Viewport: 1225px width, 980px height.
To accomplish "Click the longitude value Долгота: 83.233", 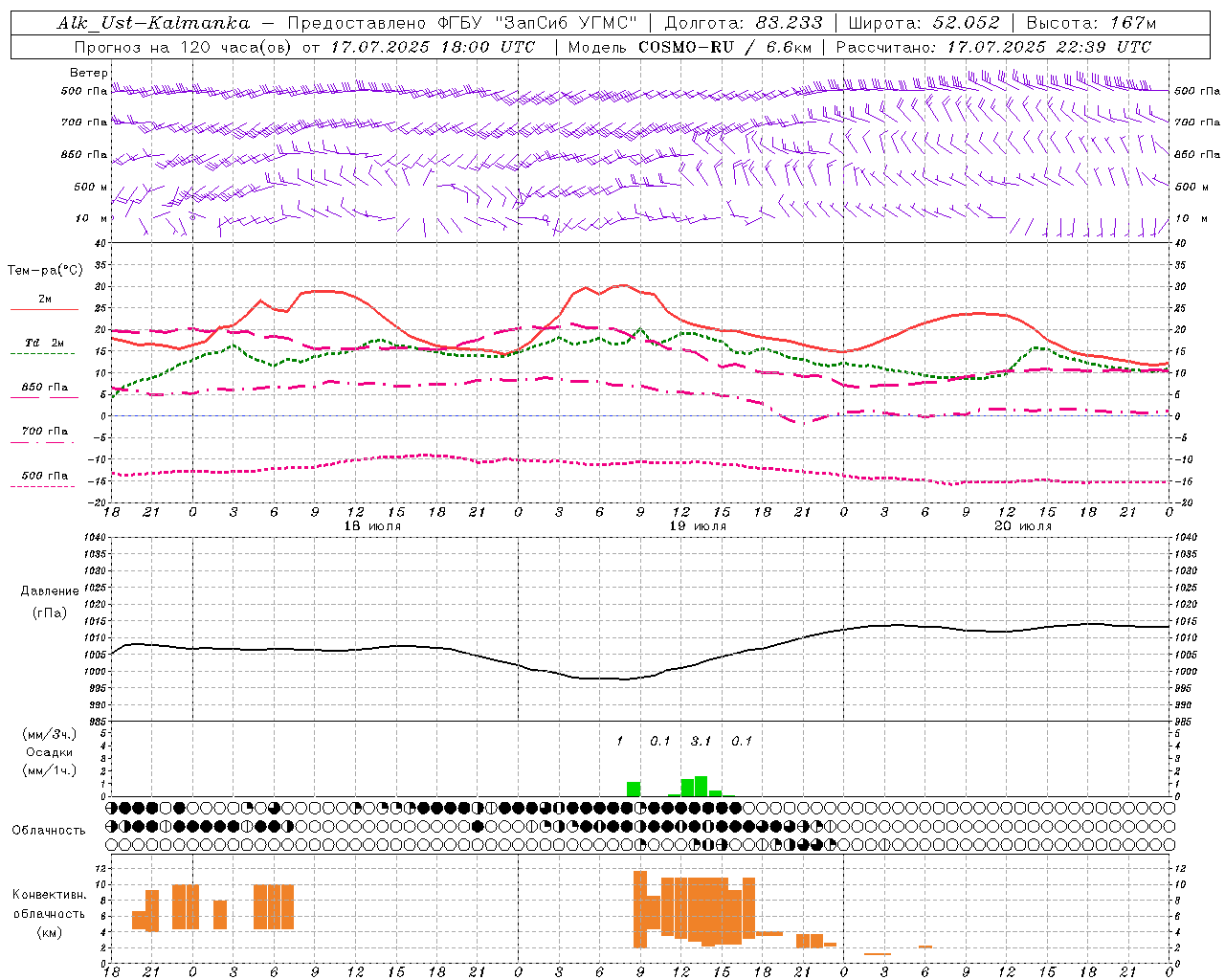I will pyautogui.click(x=744, y=23).
